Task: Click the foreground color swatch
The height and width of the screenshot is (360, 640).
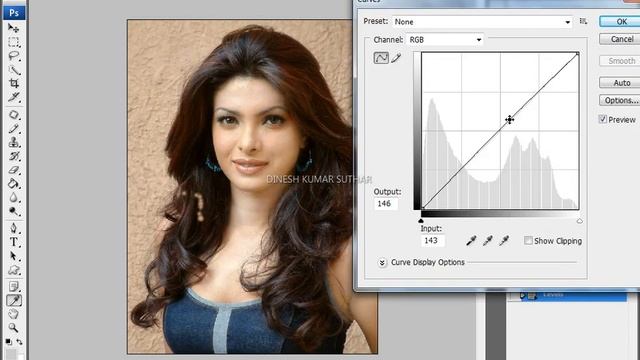Action: point(12,354)
